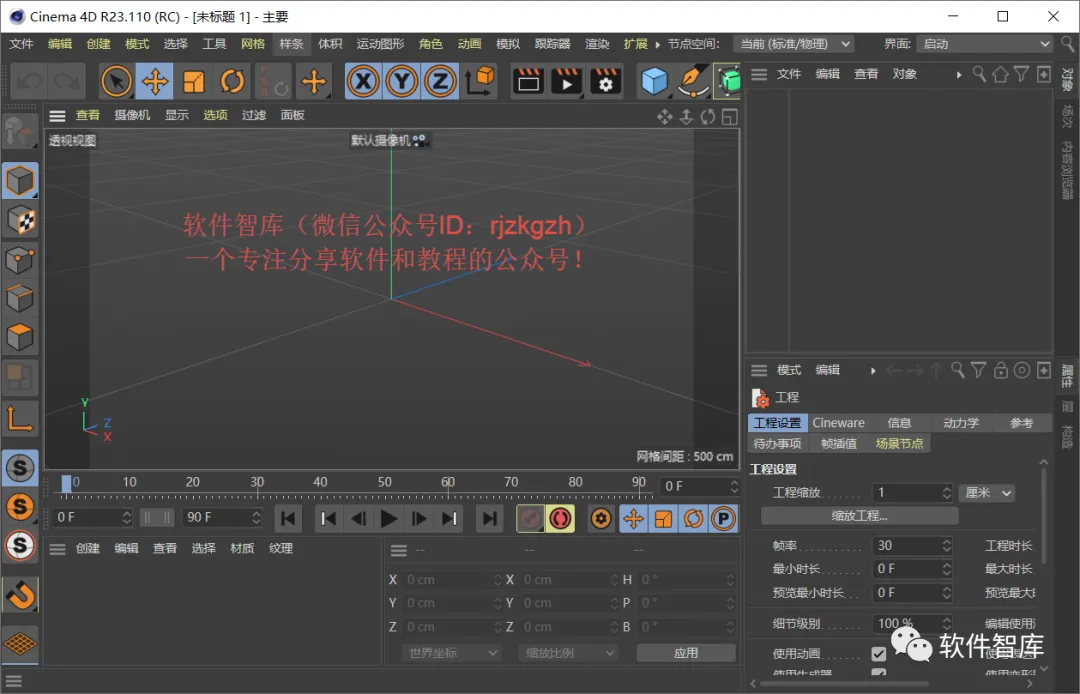
Task: Click the preview range slider bar
Action: [157, 517]
